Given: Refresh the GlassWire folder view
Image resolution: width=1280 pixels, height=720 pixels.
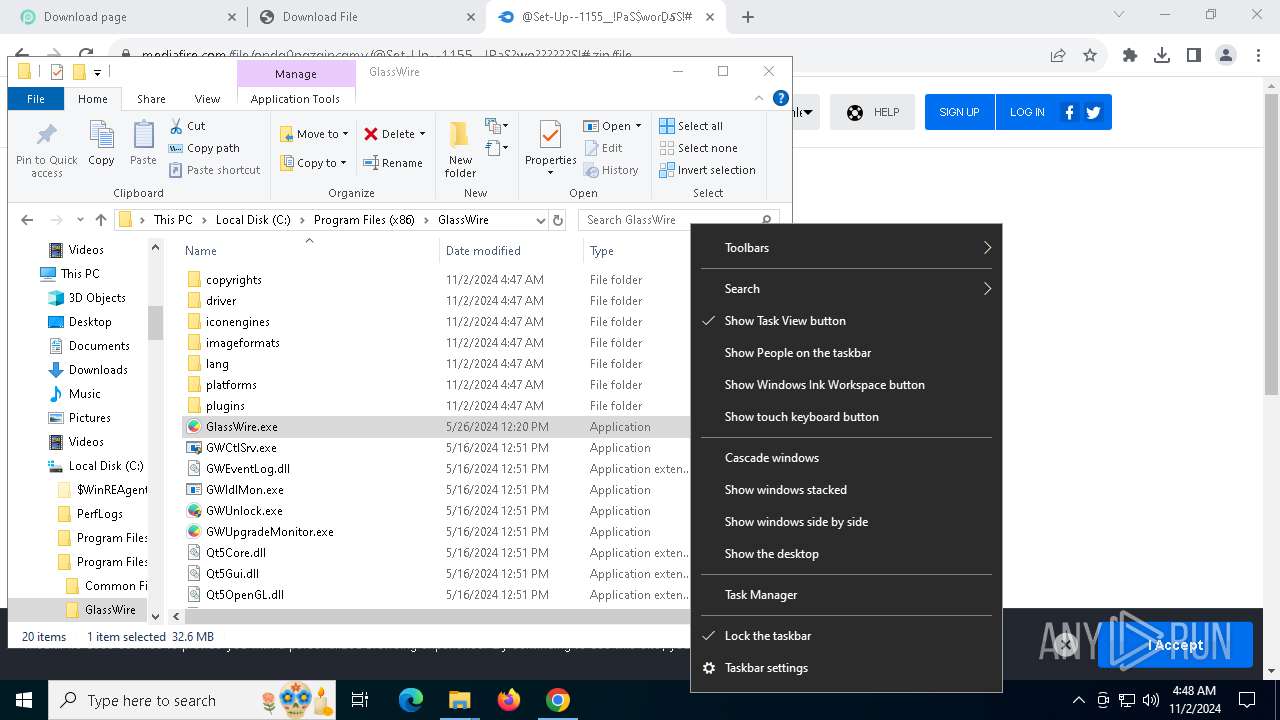Looking at the screenshot, I should (558, 220).
